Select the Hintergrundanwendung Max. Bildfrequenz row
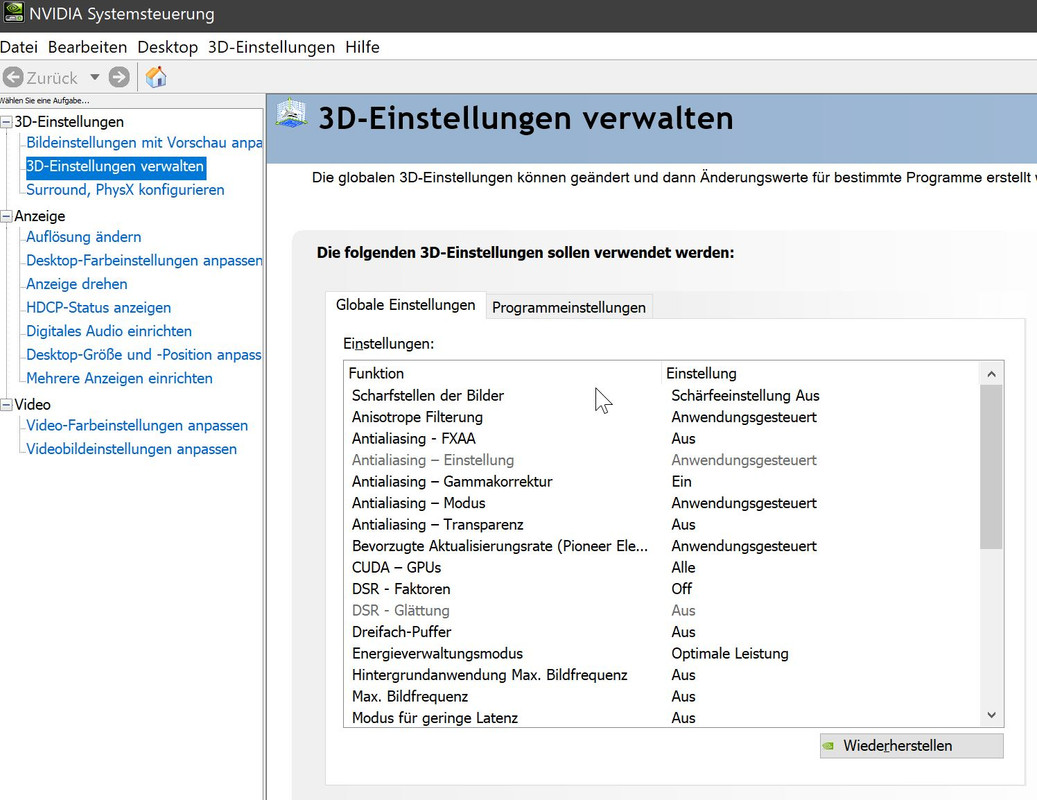This screenshot has width=1037, height=800. (x=661, y=675)
